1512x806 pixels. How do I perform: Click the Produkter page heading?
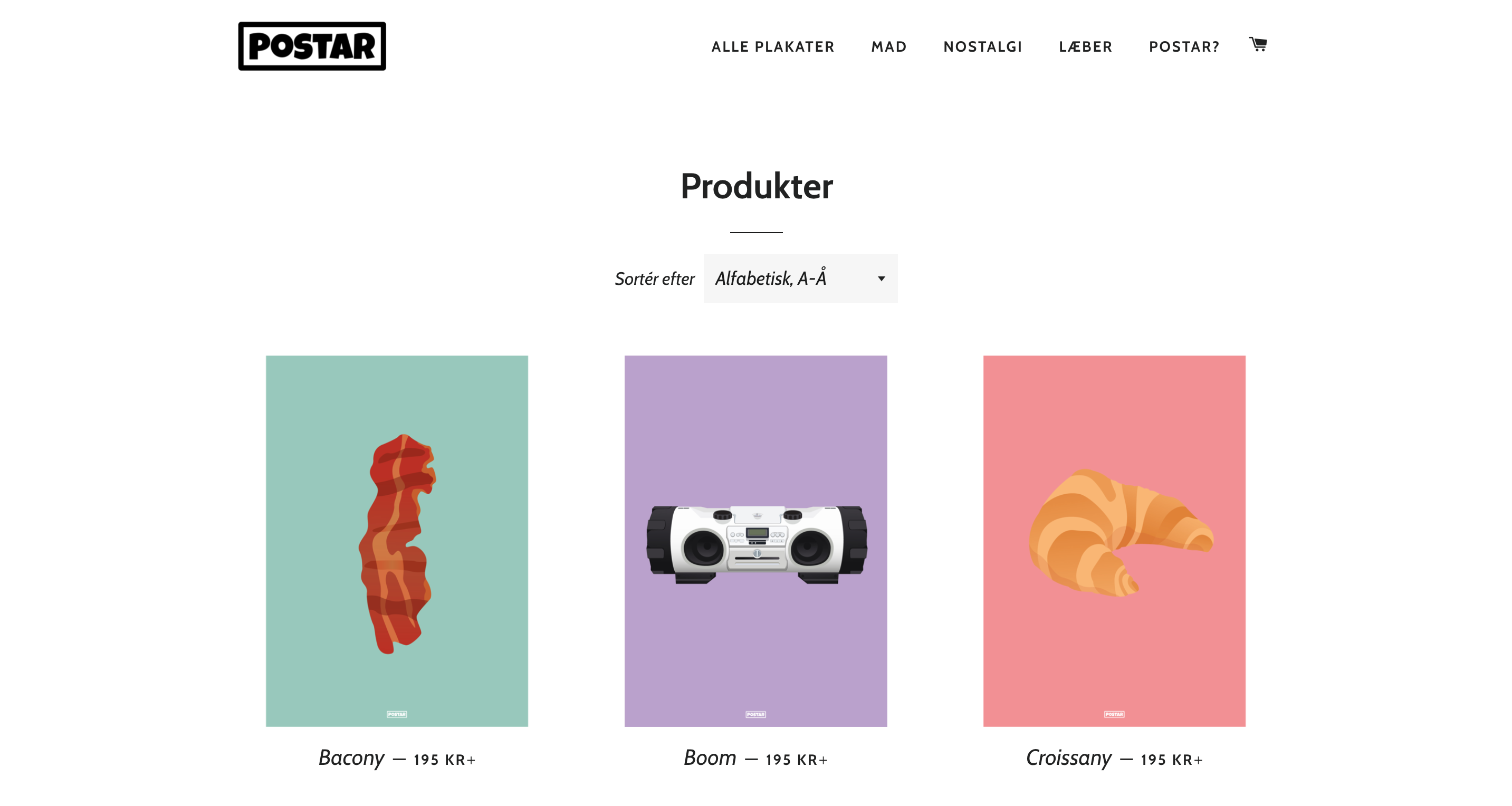click(756, 186)
